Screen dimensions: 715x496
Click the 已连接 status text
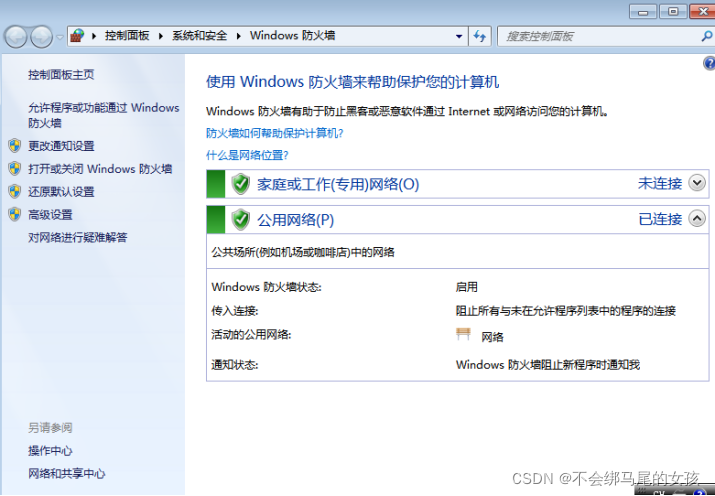click(660, 219)
